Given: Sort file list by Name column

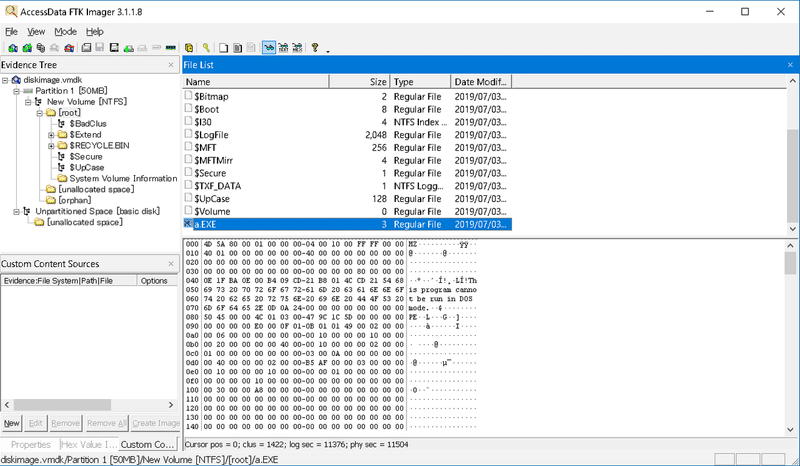Looking at the screenshot, I should tap(256, 82).
